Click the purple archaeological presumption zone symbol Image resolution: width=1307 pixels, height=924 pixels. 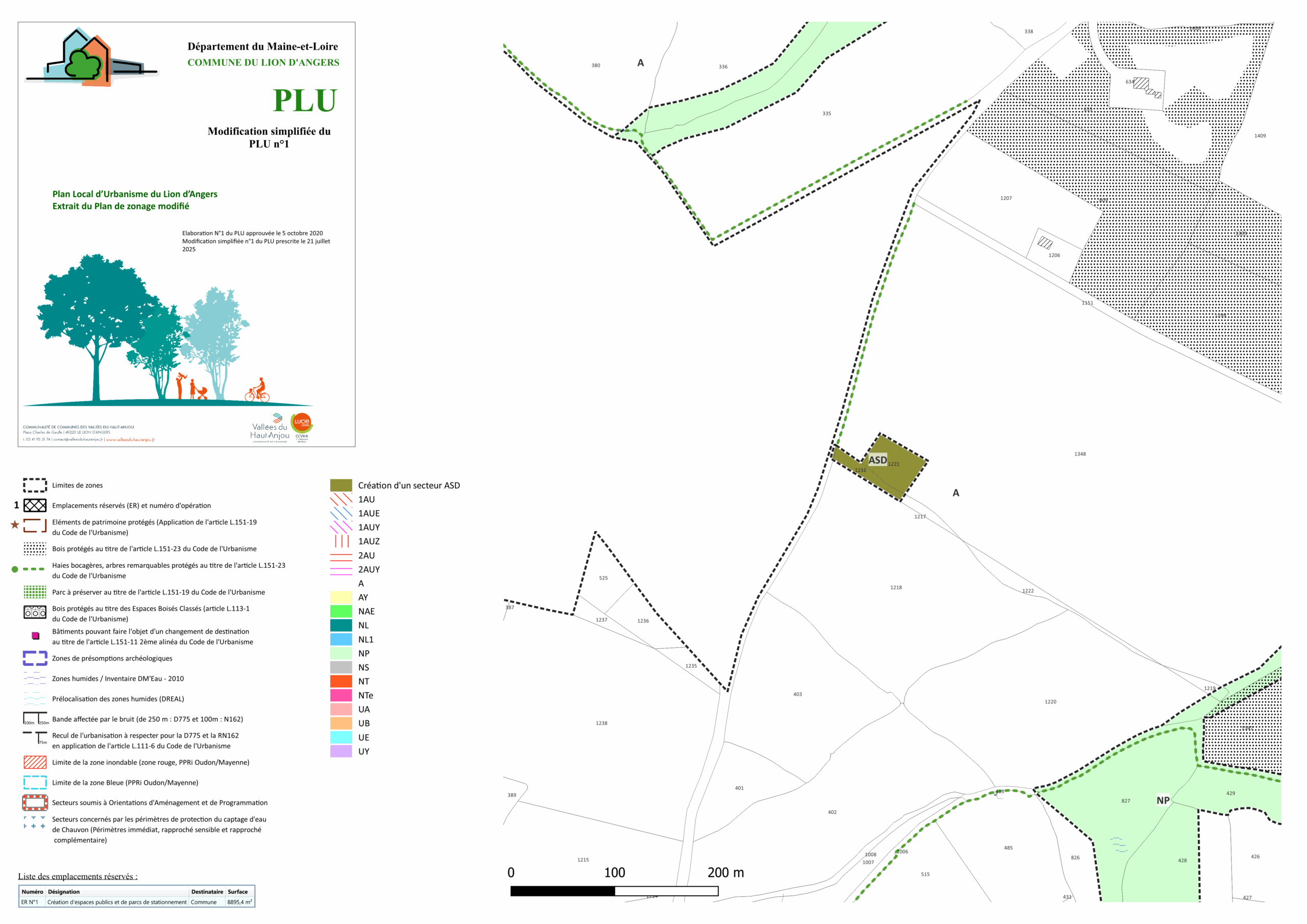point(35,658)
